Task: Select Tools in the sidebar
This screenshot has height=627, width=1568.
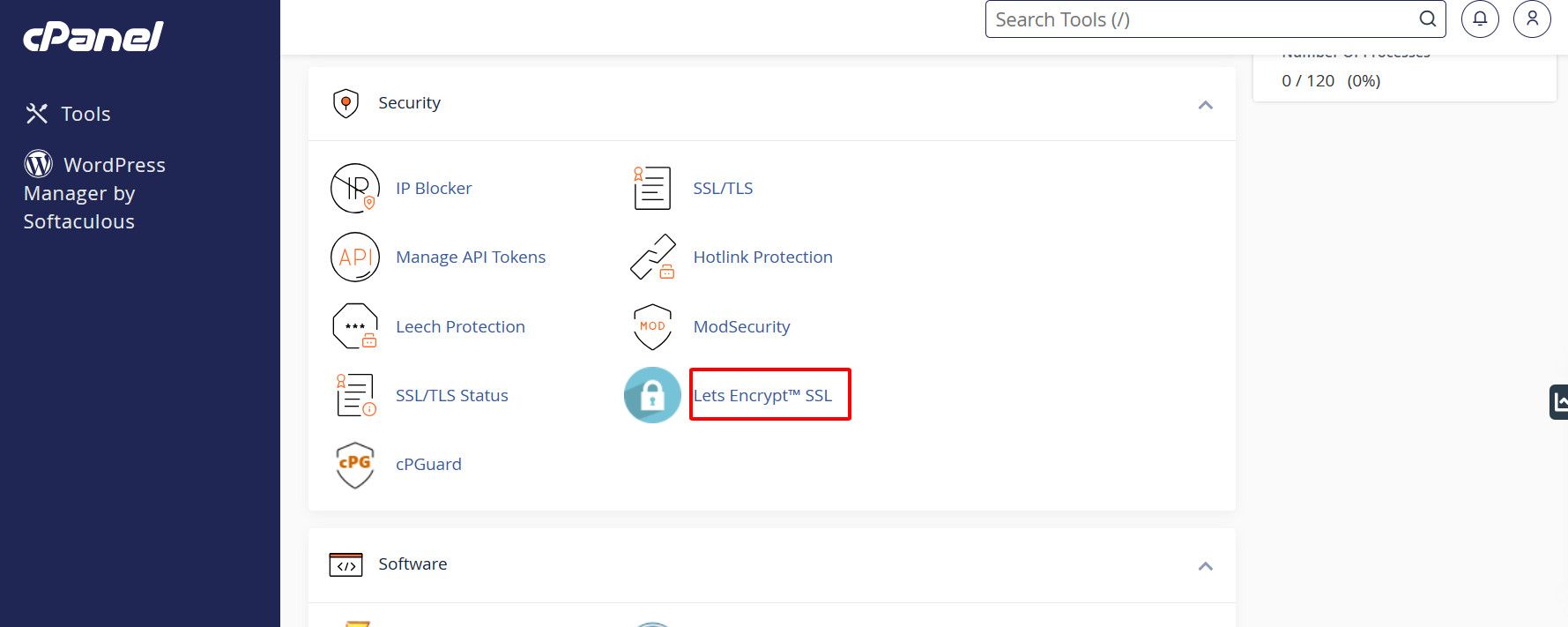Action: pyautogui.click(x=68, y=114)
